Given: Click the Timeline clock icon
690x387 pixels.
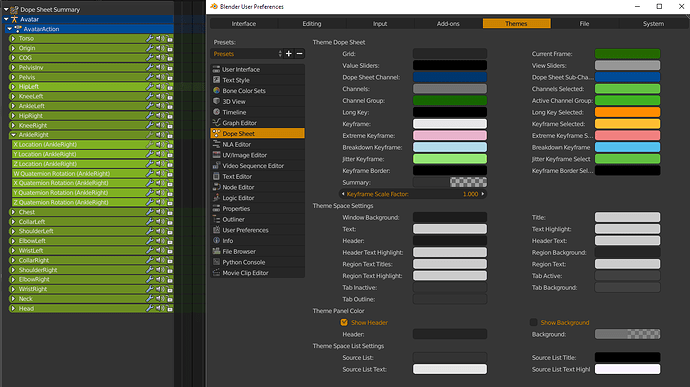Looking at the screenshot, I should [x=217, y=112].
